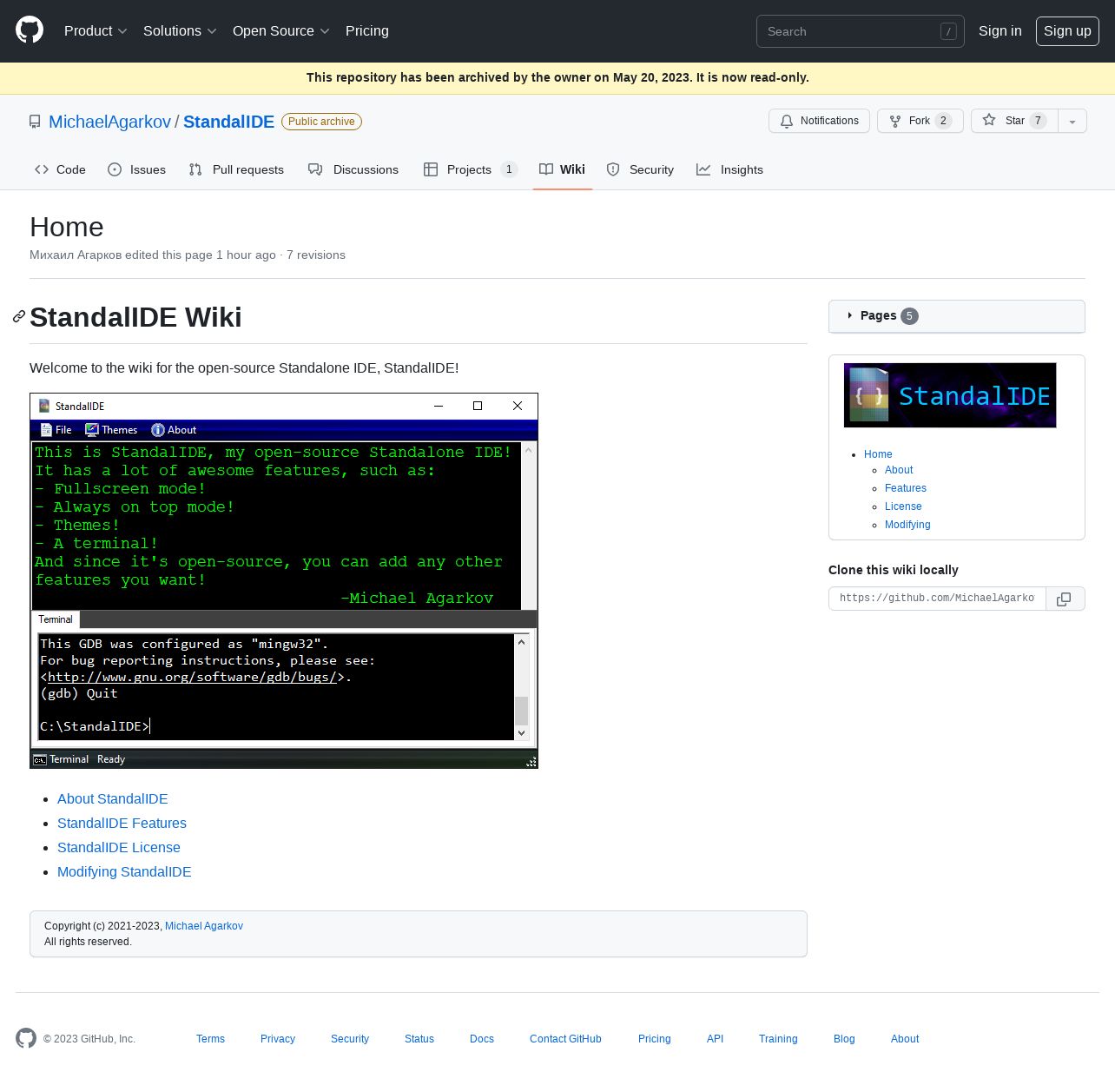Open StandalIDE License page link
Viewport: 1115px width, 1092px height.
point(119,847)
